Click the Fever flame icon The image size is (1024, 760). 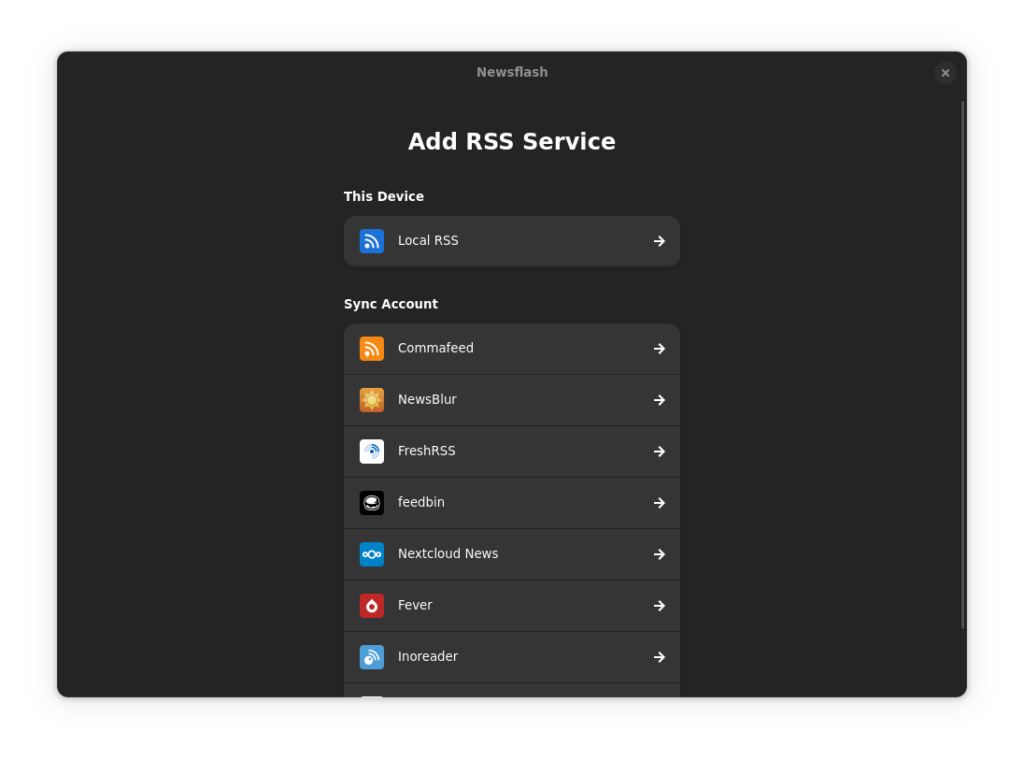click(x=371, y=605)
